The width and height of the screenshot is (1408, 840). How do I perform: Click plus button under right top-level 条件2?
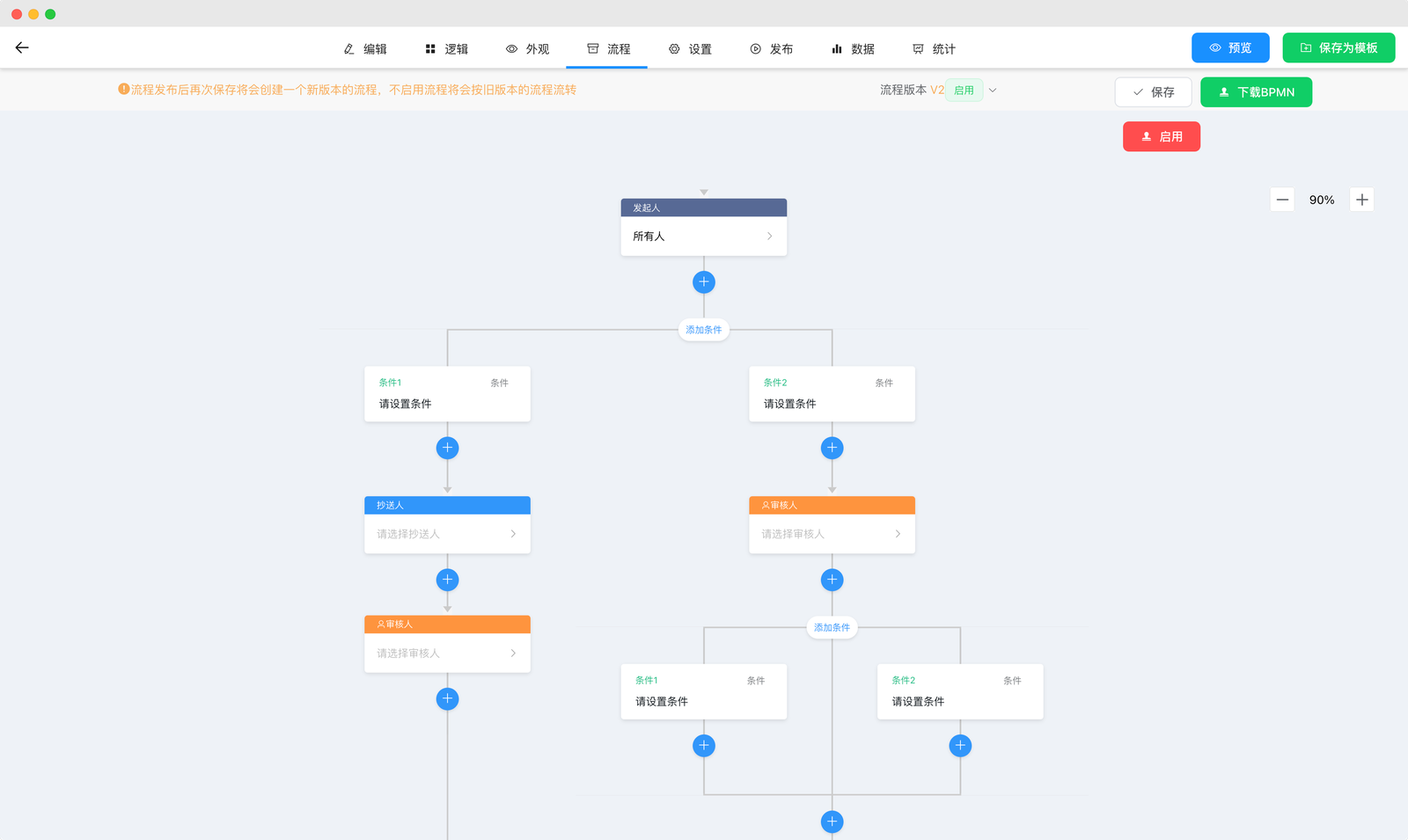832,448
